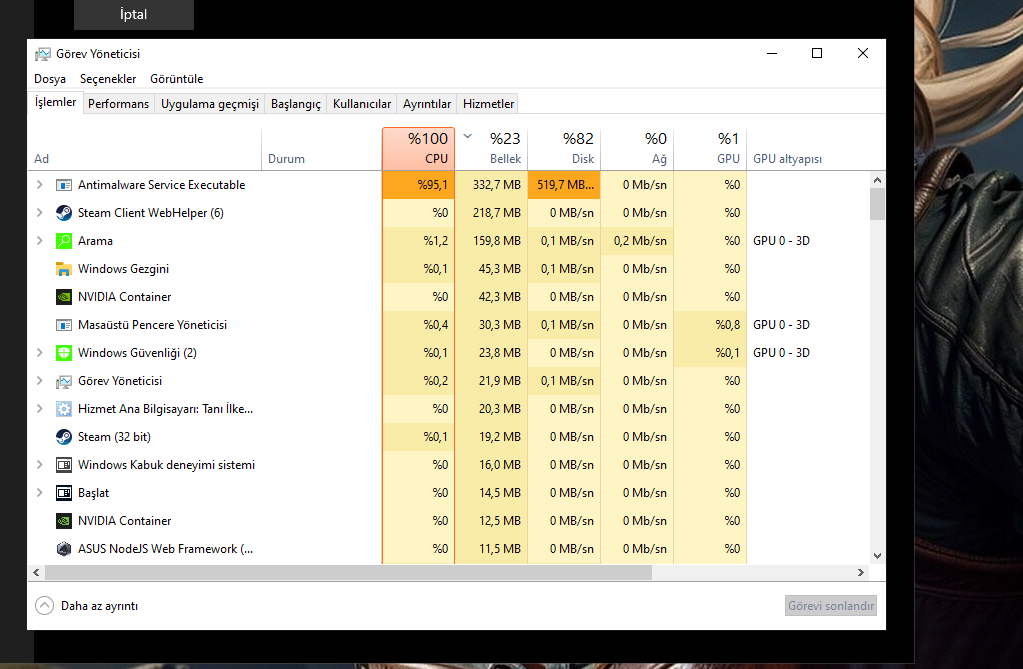1023x669 pixels.
Task: Click the Steam Client WebHelper icon
Action: (63, 213)
